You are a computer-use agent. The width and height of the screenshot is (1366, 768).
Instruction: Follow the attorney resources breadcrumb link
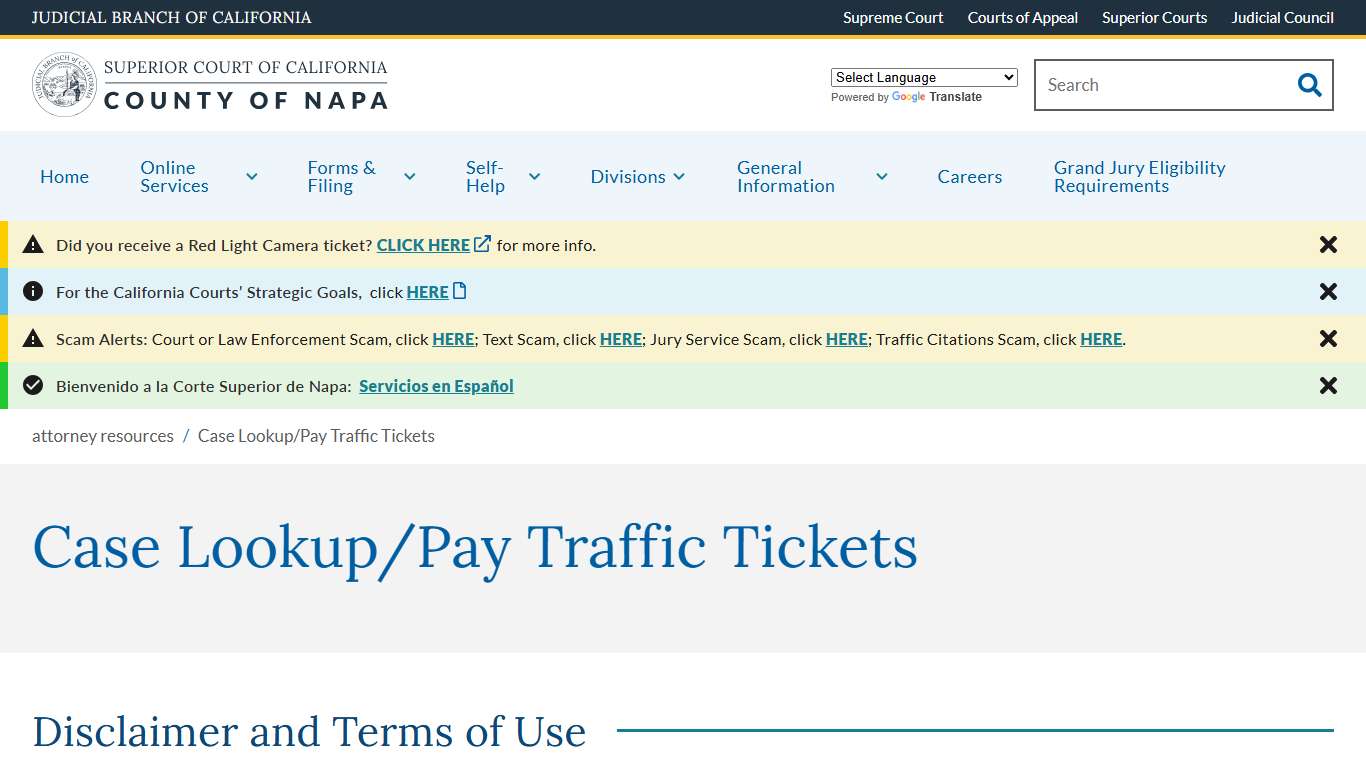pyautogui.click(x=102, y=435)
